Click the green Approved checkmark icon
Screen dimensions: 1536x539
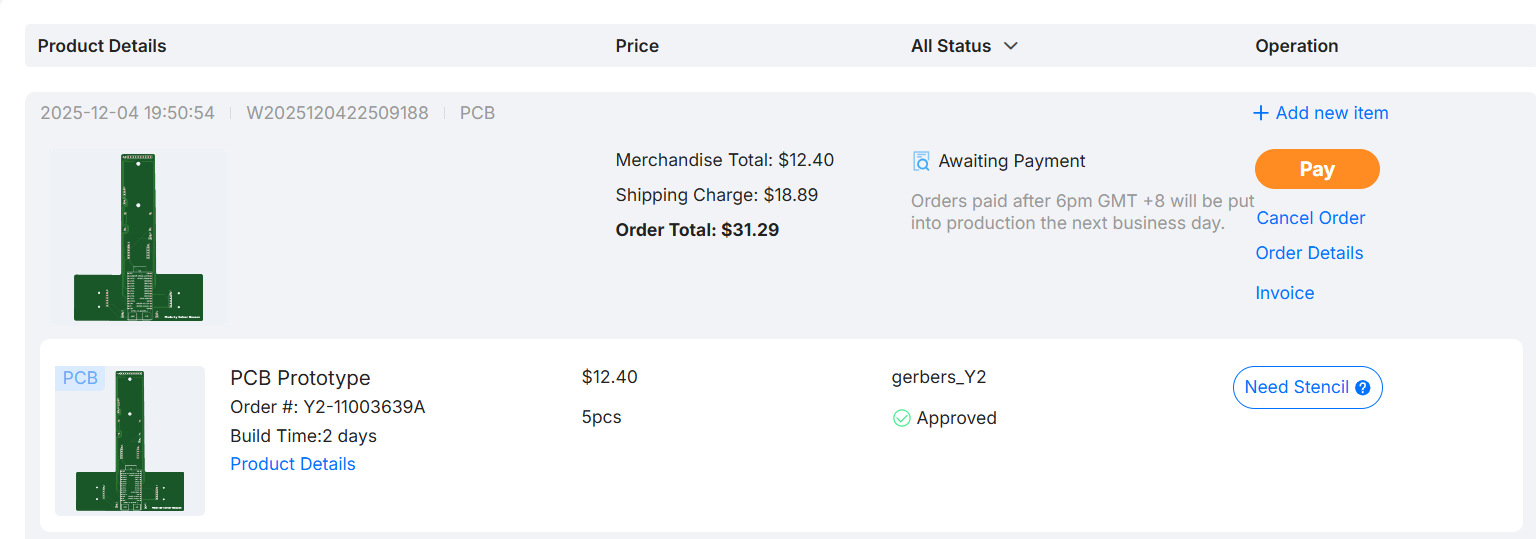902,418
